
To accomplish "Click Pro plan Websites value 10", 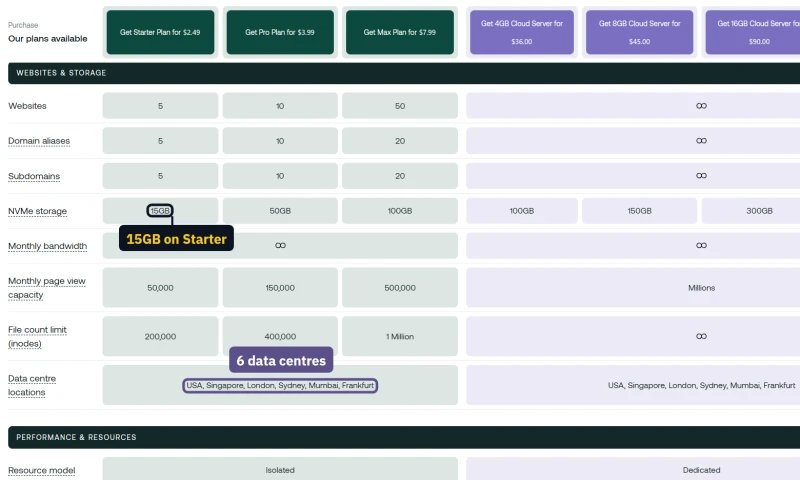I will [280, 106].
